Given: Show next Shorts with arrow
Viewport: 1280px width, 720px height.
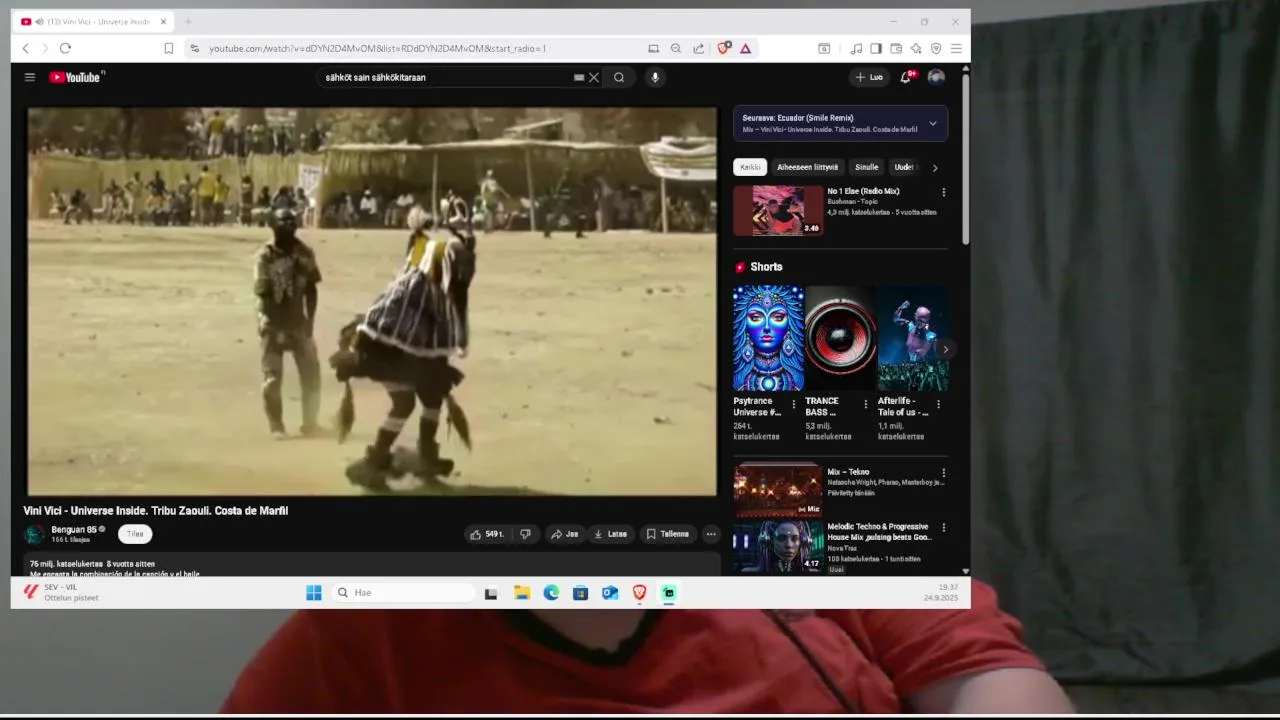Looking at the screenshot, I should click(945, 349).
